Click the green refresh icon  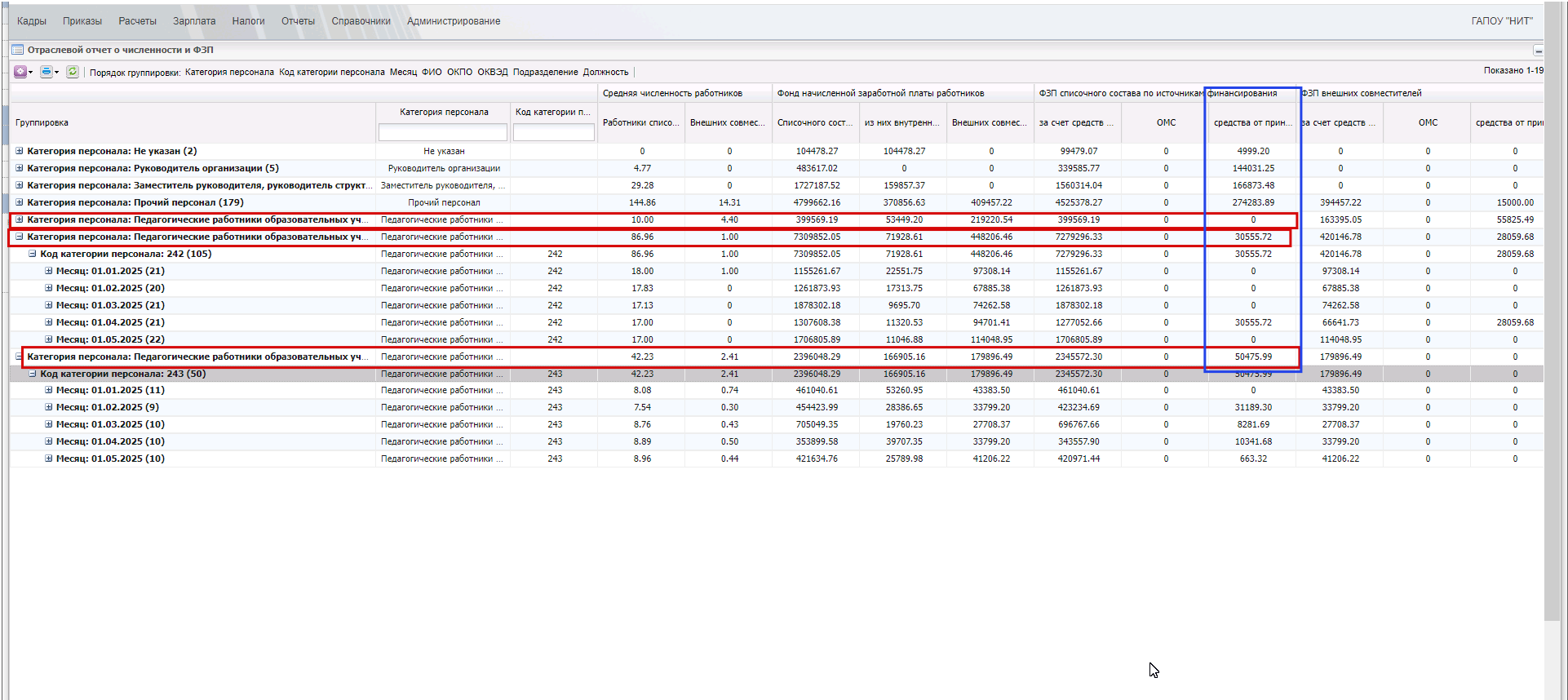tap(73, 72)
